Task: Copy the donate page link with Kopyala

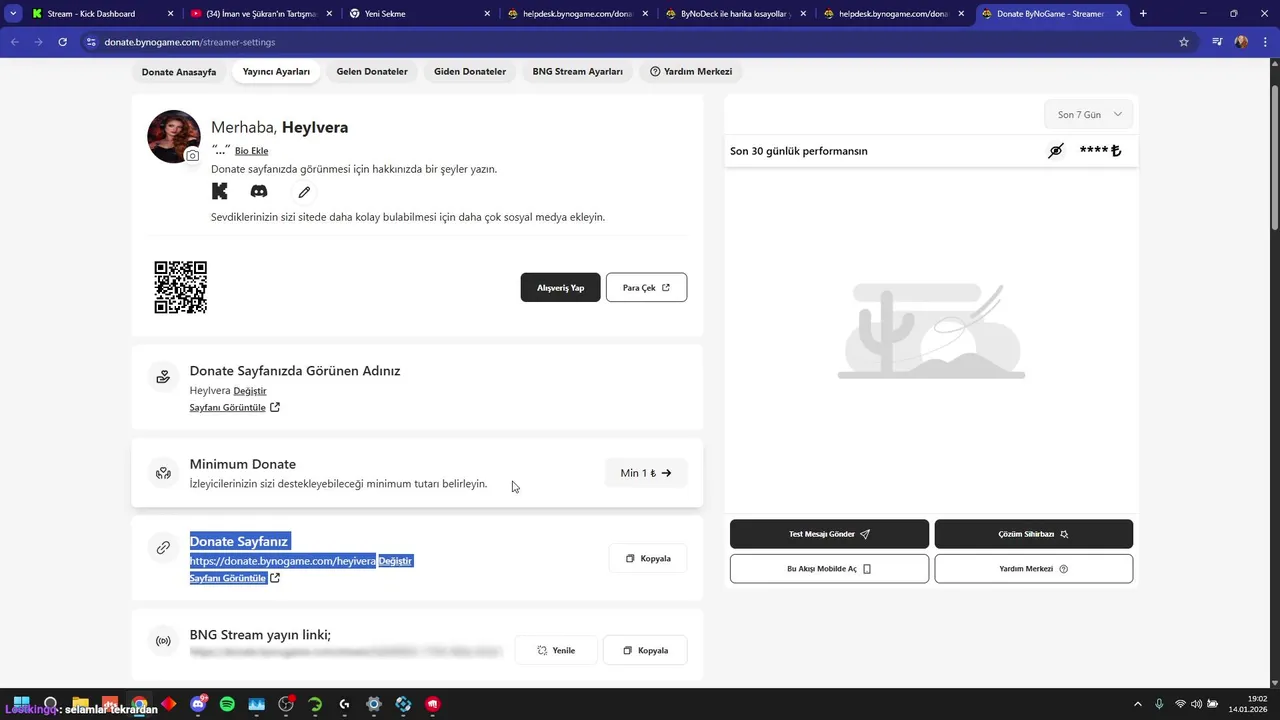Action: [x=648, y=558]
